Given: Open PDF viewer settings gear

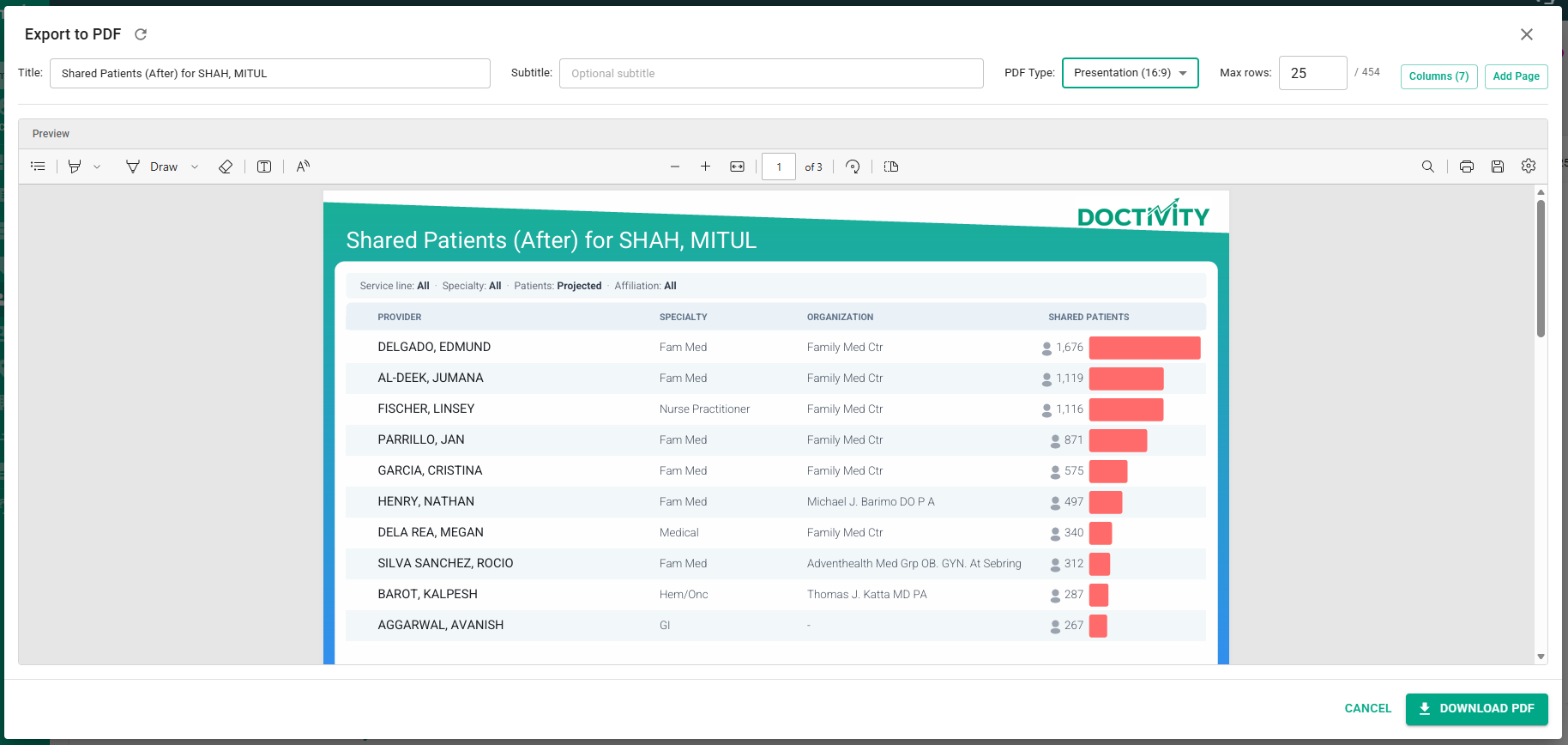Looking at the screenshot, I should click(x=1529, y=167).
